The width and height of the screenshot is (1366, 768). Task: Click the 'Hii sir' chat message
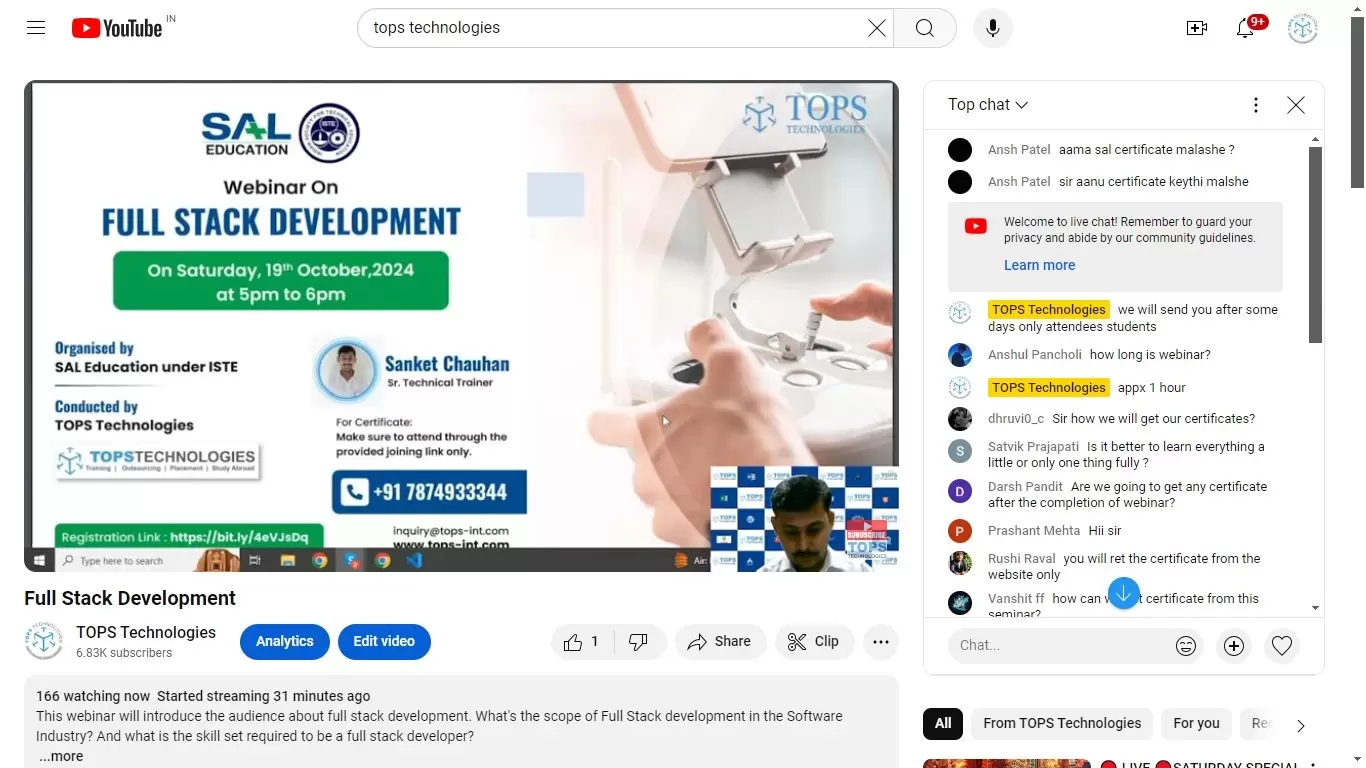[x=1105, y=531]
